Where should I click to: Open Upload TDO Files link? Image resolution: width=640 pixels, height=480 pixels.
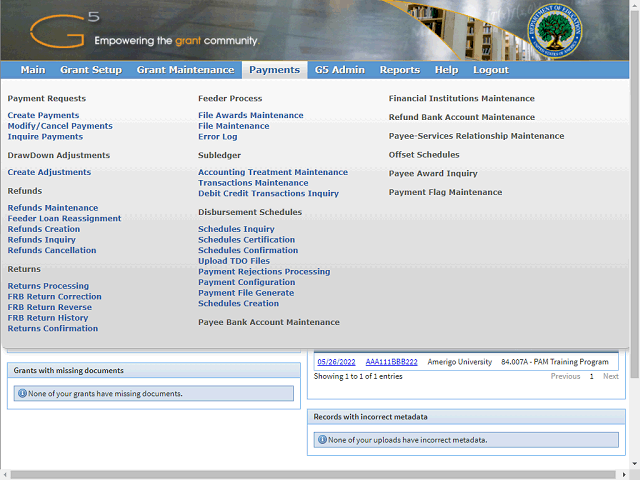(234, 261)
